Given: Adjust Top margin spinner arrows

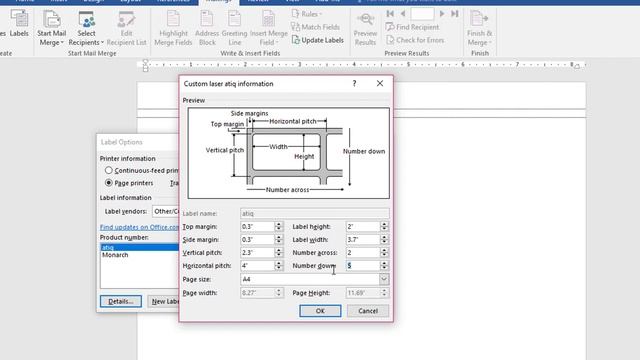Looking at the screenshot, I should click(x=278, y=227).
